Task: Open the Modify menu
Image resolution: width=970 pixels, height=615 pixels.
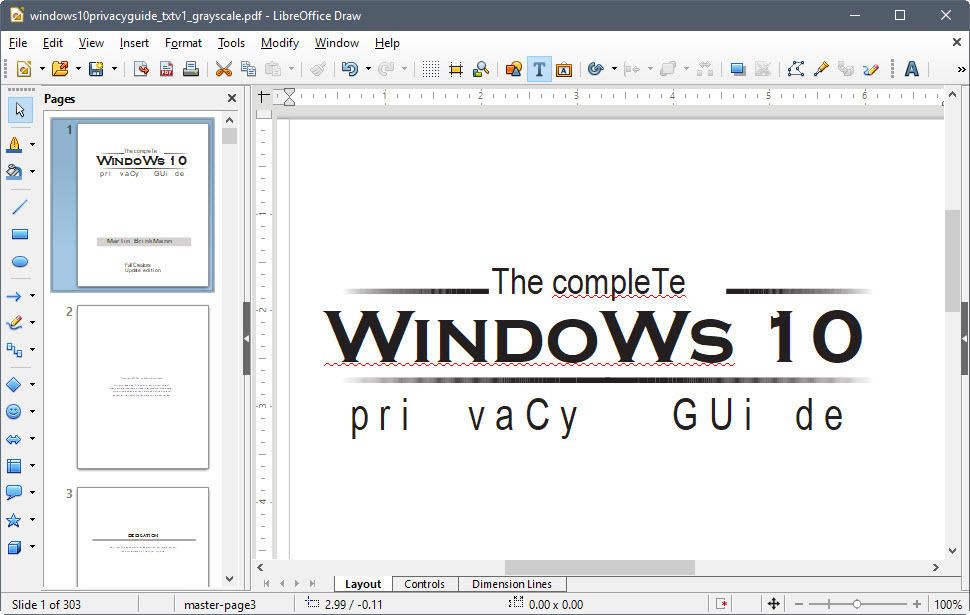Action: pos(279,43)
